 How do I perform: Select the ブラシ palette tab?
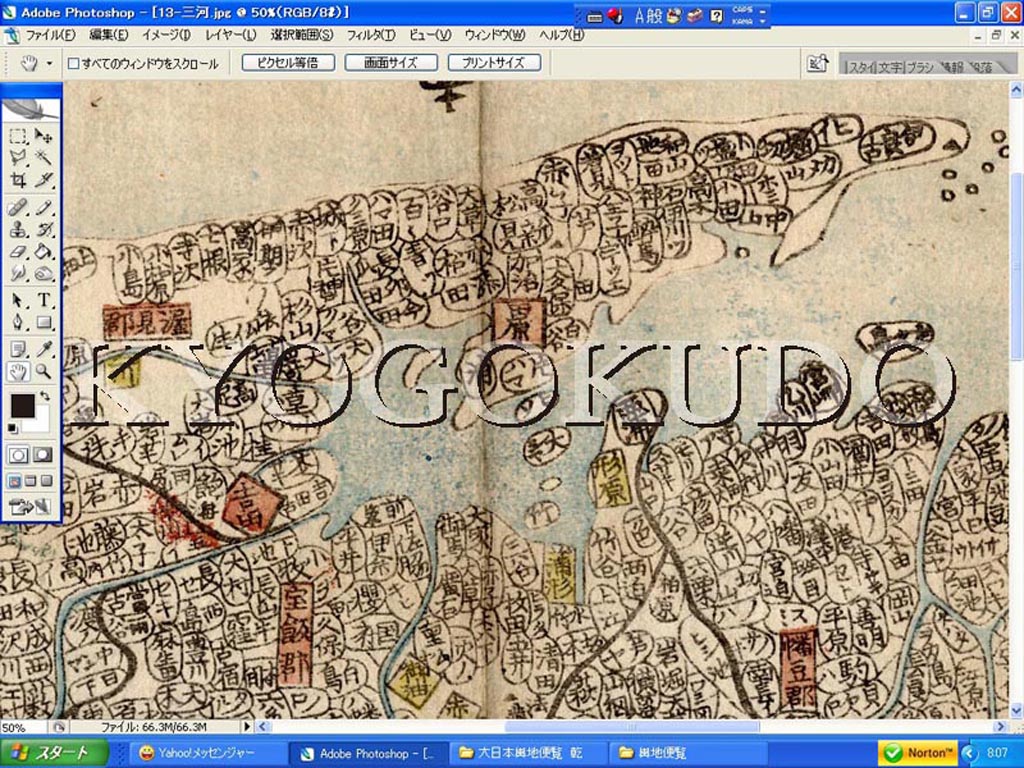920,67
